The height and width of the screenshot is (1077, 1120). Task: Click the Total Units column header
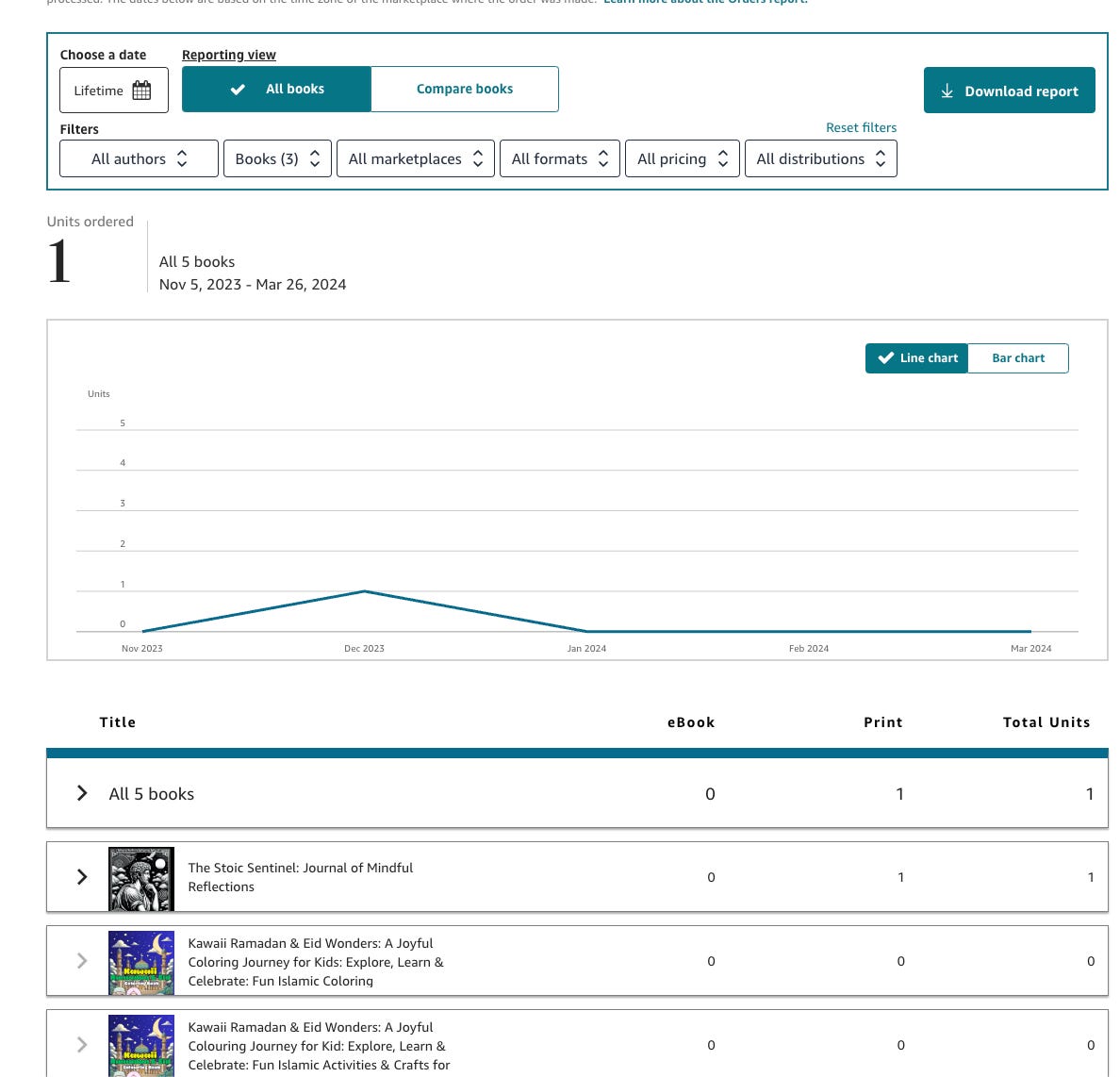[1046, 721]
